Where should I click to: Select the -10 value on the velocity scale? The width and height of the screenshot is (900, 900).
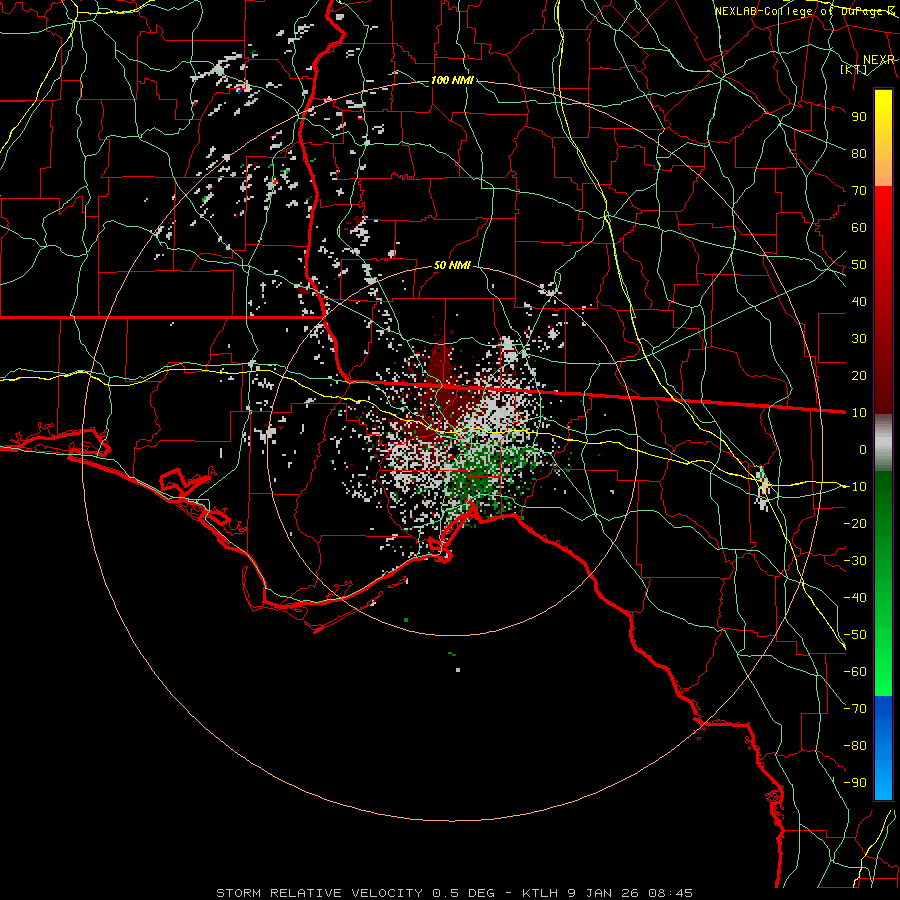(855, 487)
